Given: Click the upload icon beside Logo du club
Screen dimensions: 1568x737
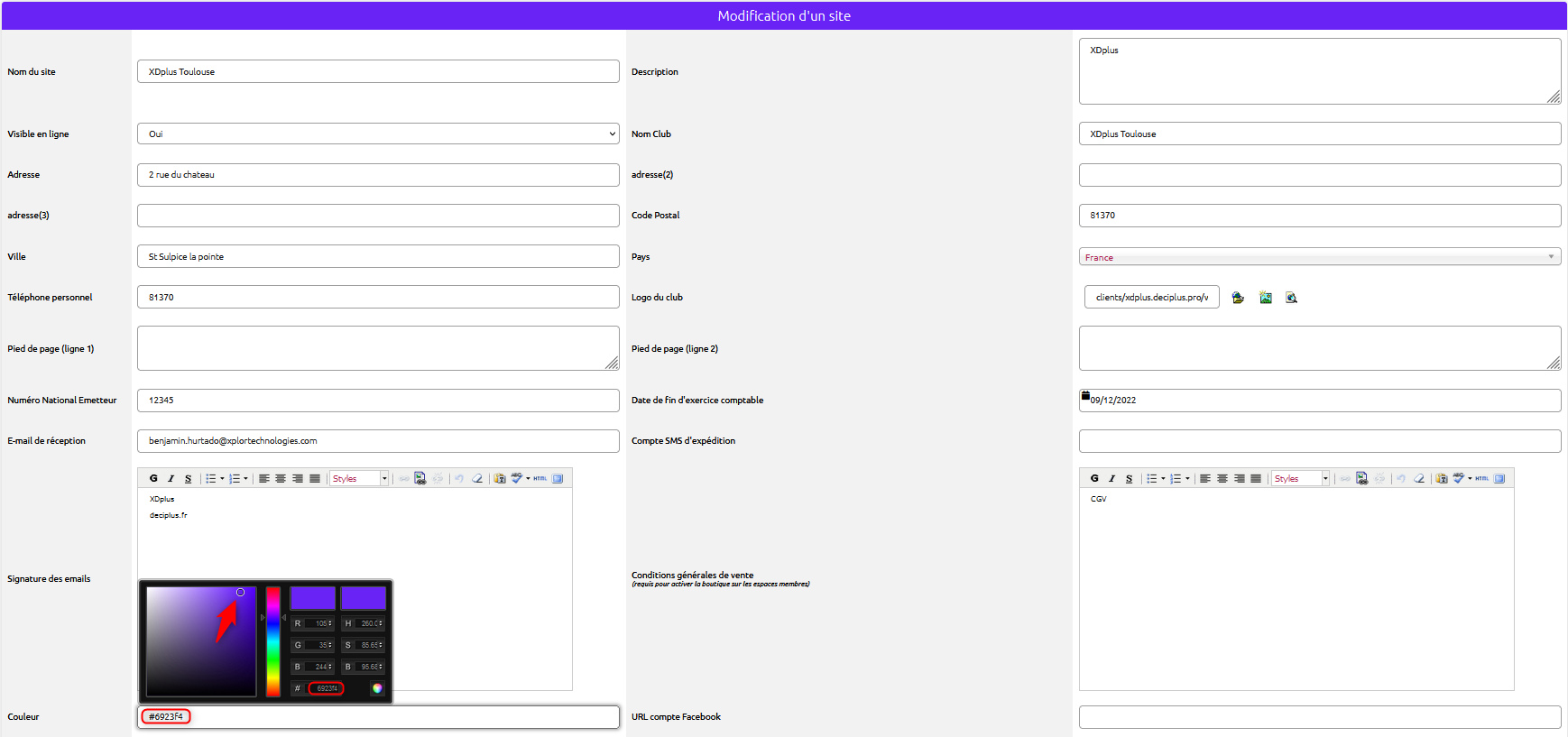Looking at the screenshot, I should coord(1238,298).
